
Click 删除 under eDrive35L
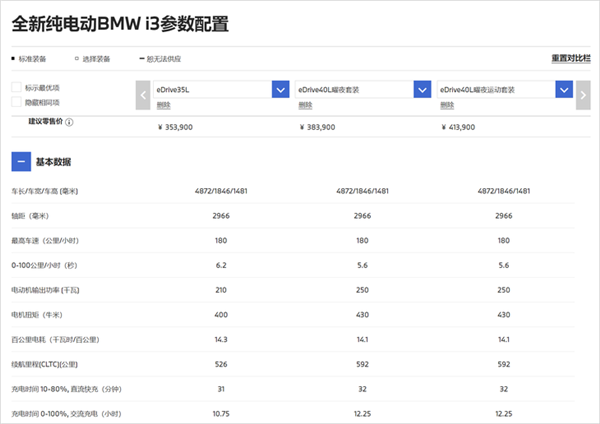tap(164, 104)
